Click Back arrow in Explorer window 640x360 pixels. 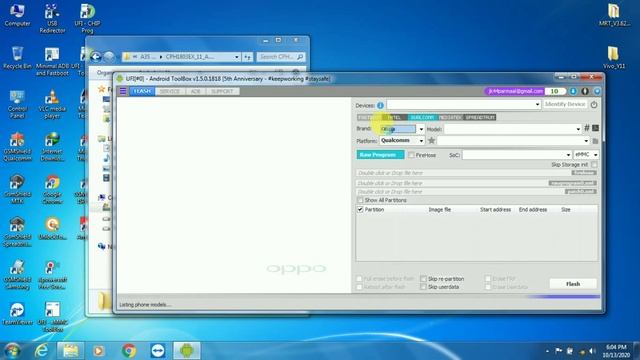(x=96, y=57)
